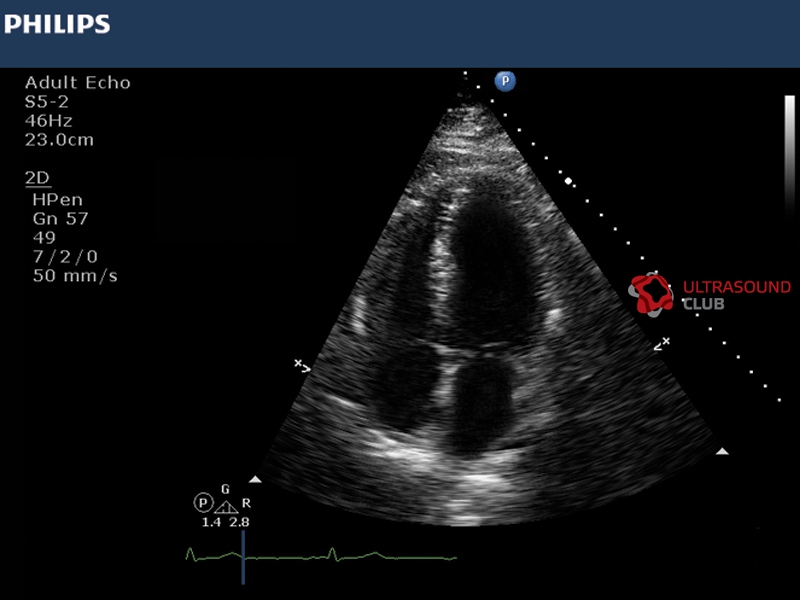The height and width of the screenshot is (600, 800).
Task: Click the 49 compression value
Action: click(44, 238)
